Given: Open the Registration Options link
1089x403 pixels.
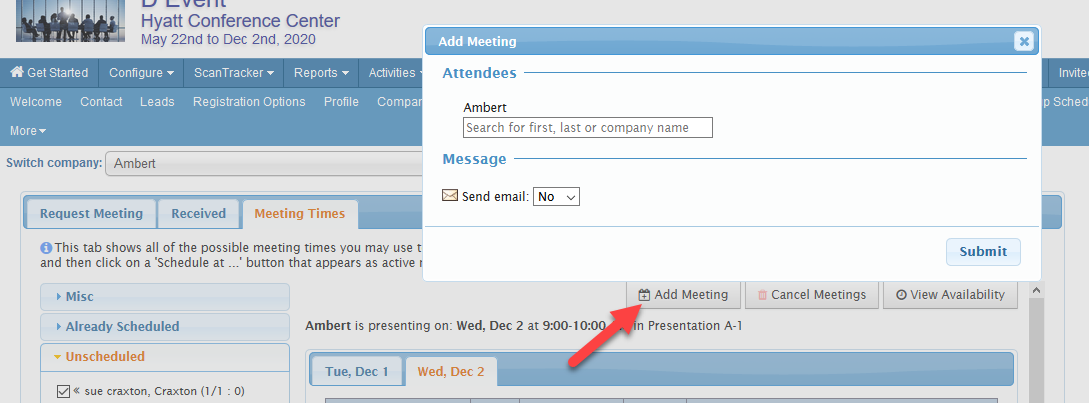Looking at the screenshot, I should (249, 102).
